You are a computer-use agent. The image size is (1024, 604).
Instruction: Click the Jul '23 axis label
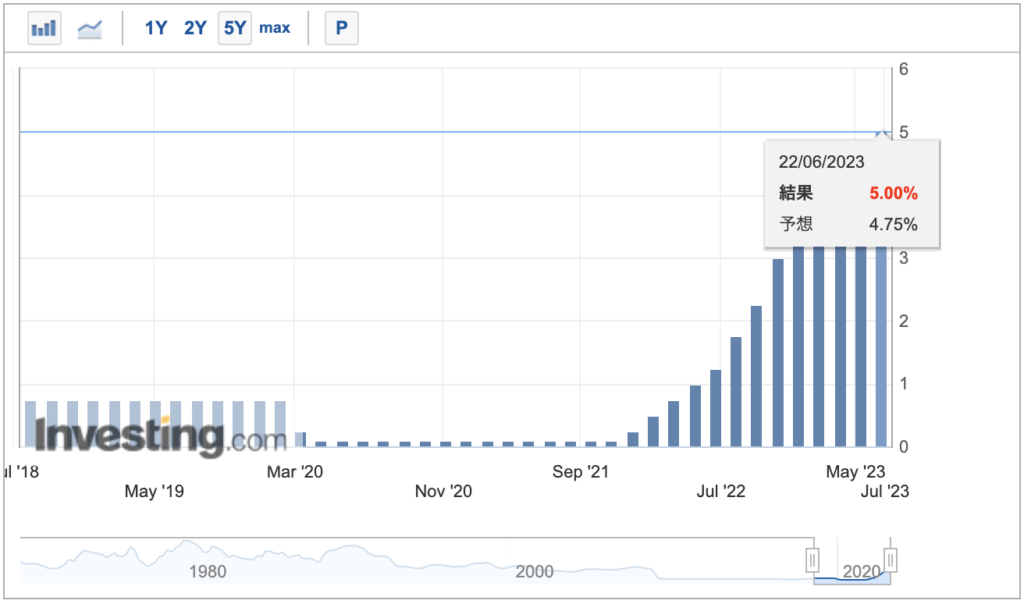884,491
